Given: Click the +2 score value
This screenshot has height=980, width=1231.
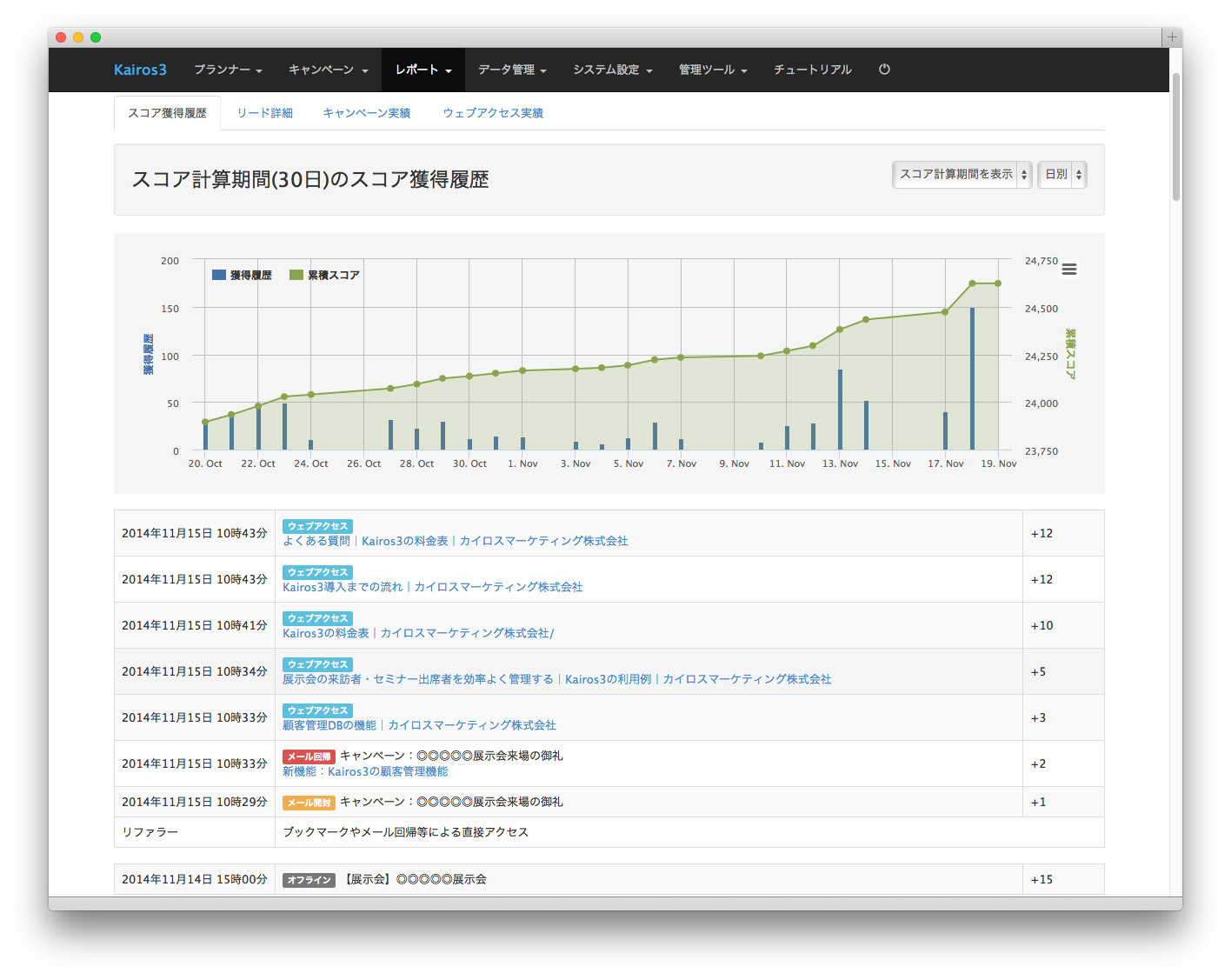Looking at the screenshot, I should tap(1038, 763).
